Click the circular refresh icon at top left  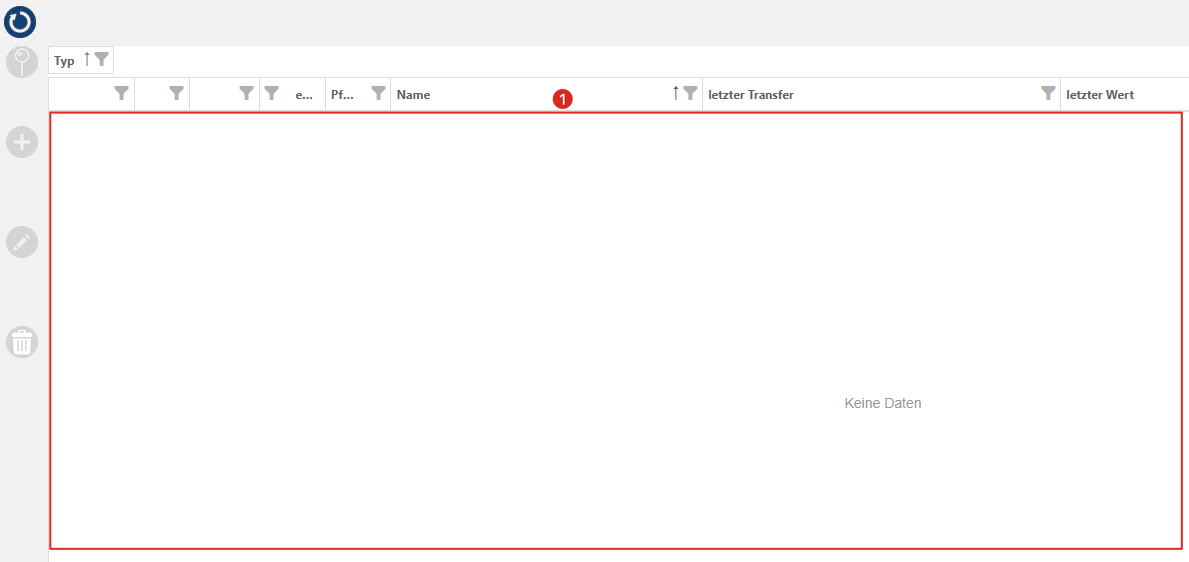coord(20,21)
